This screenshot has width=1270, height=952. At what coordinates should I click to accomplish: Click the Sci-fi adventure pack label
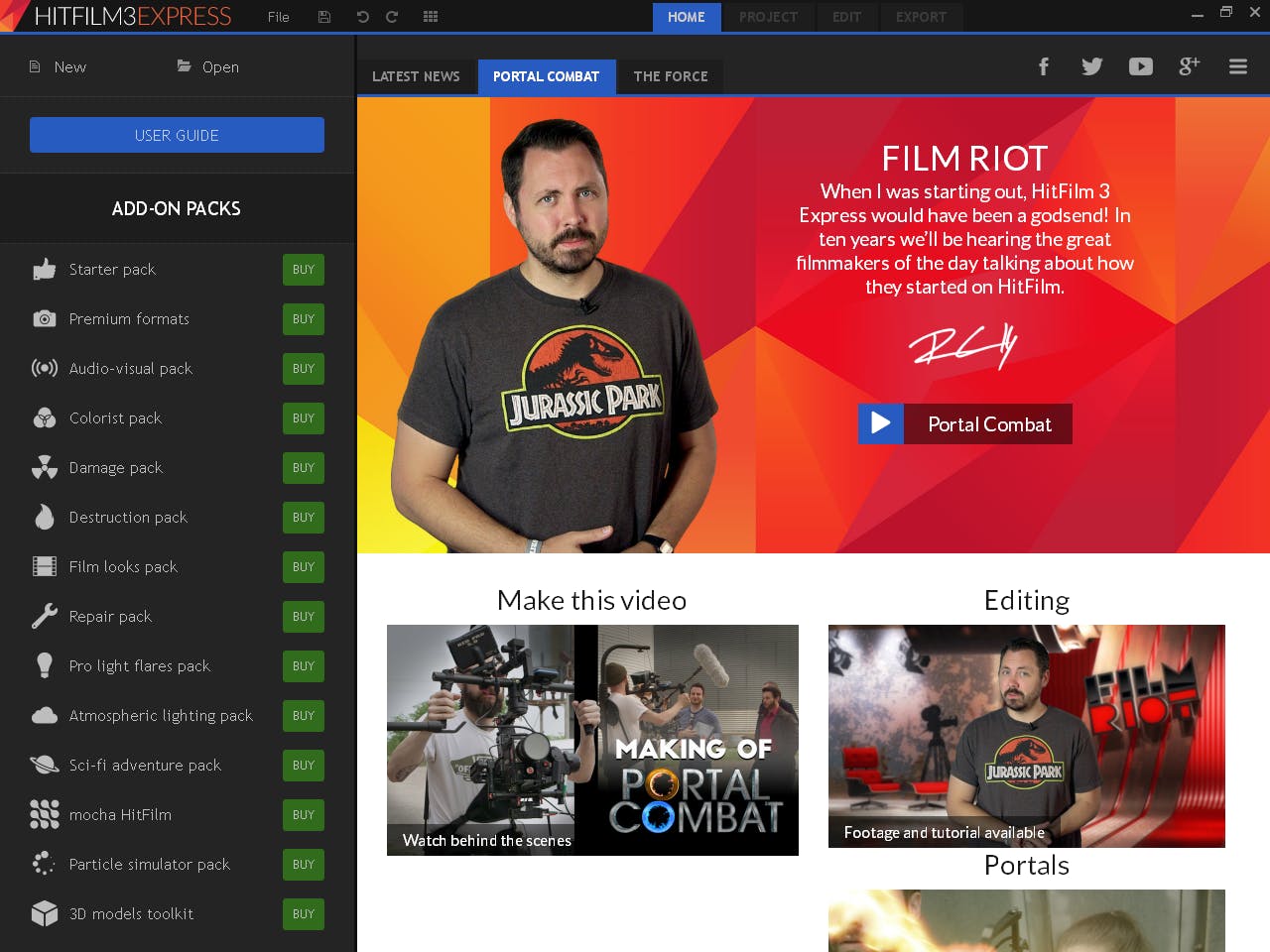click(x=145, y=766)
